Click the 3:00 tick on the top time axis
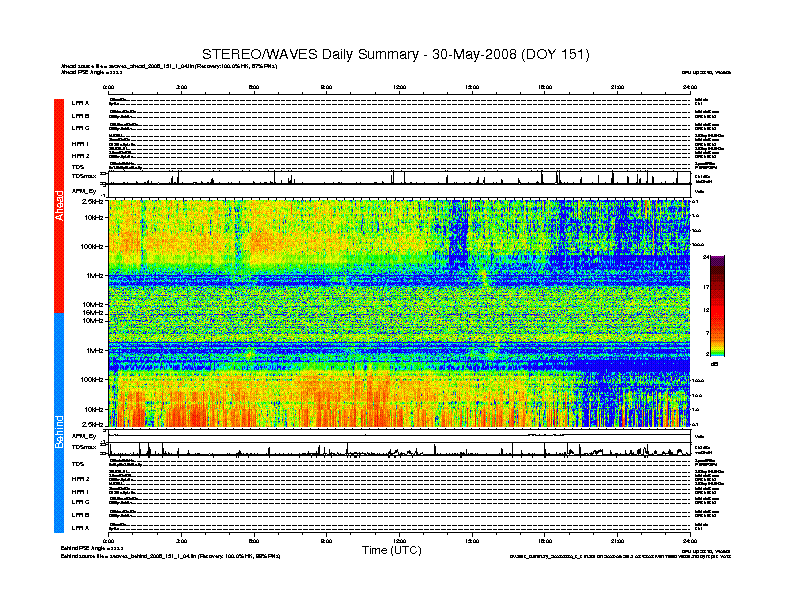The height and width of the screenshot is (612, 792). point(181,87)
